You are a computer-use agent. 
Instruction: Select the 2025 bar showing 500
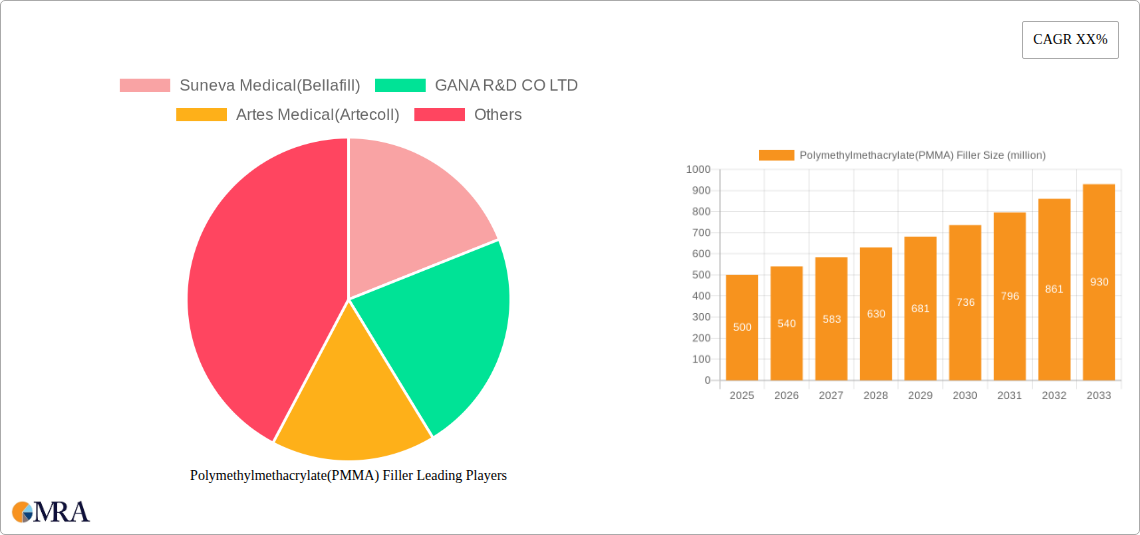(x=742, y=327)
